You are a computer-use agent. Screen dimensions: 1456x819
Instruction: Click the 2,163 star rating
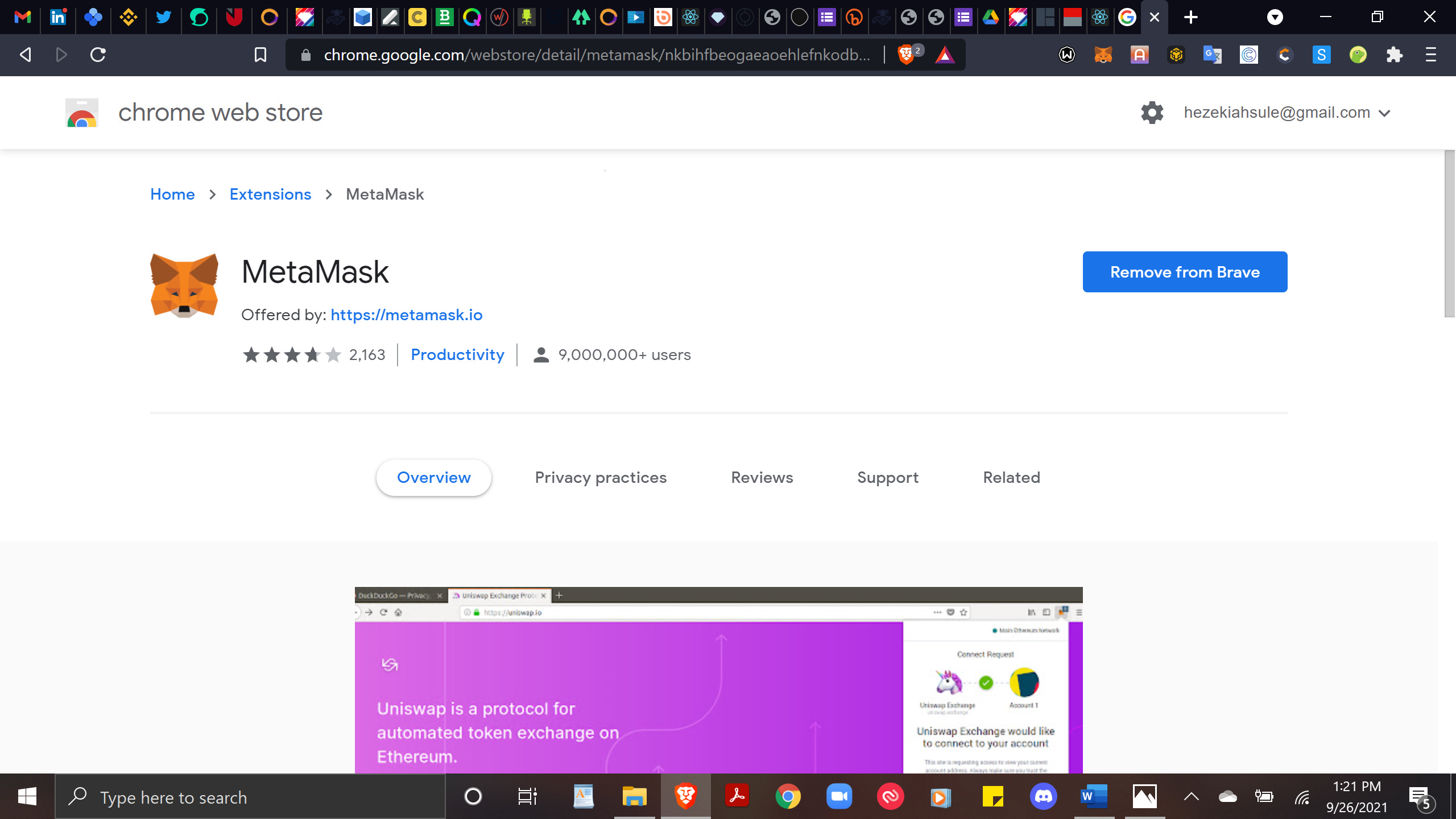(314, 355)
